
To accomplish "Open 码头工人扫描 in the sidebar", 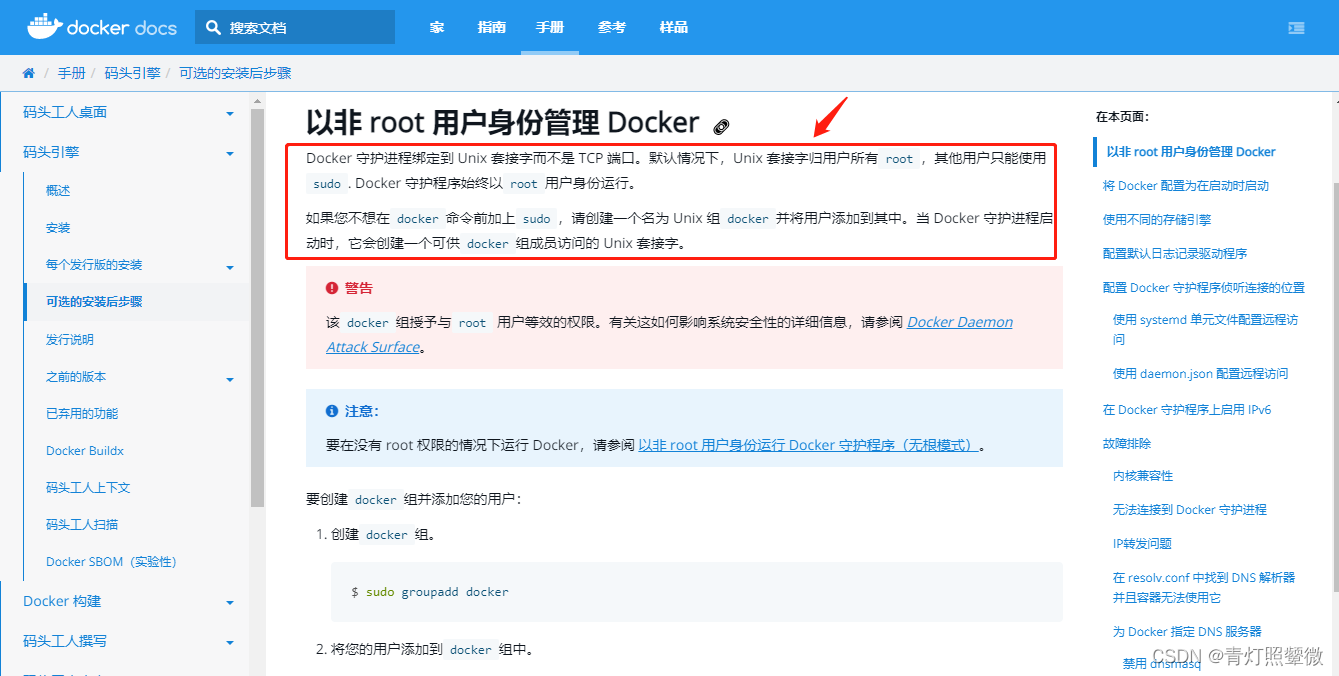I will (x=82, y=524).
